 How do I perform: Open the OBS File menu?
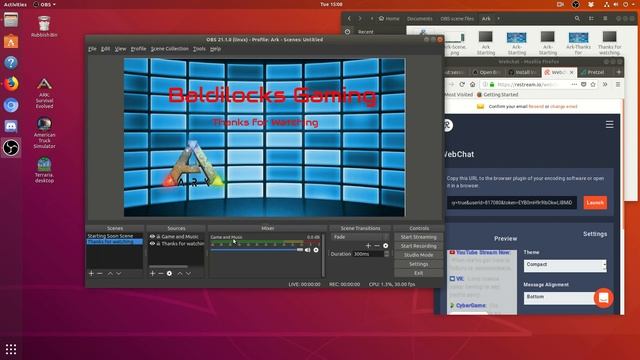tap(92, 49)
